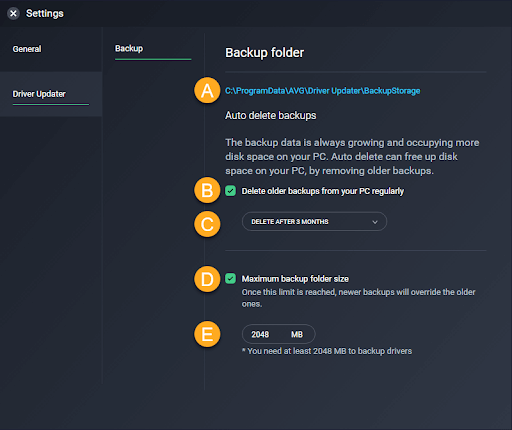Open the General settings section
The image size is (512, 430).
point(27,49)
